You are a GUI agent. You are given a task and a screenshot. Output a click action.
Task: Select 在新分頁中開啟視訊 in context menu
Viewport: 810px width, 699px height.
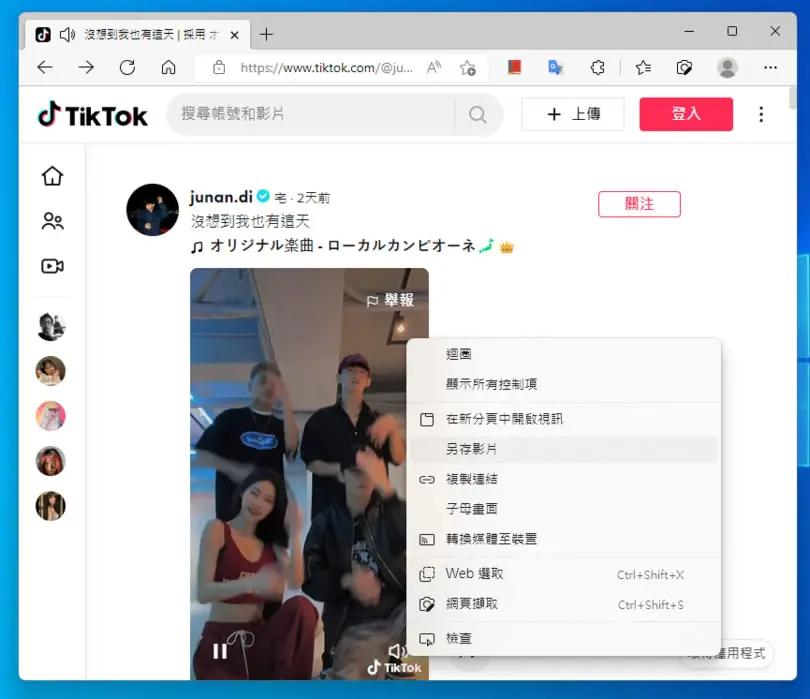pyautogui.click(x=564, y=419)
